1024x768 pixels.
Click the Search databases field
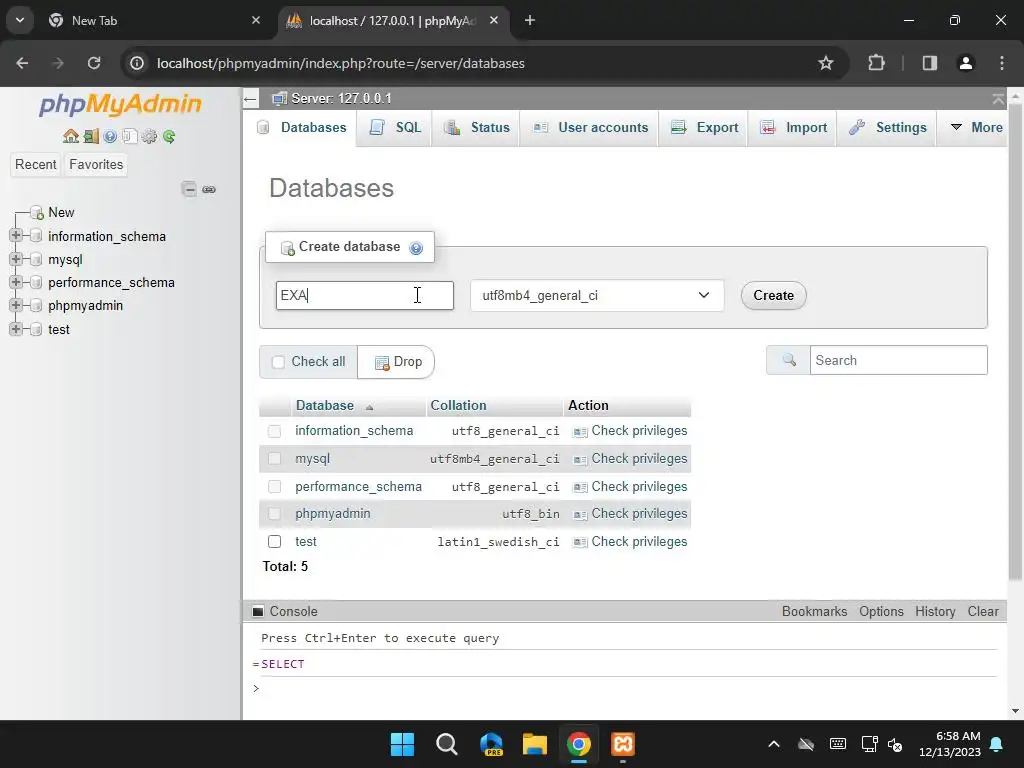[899, 360]
